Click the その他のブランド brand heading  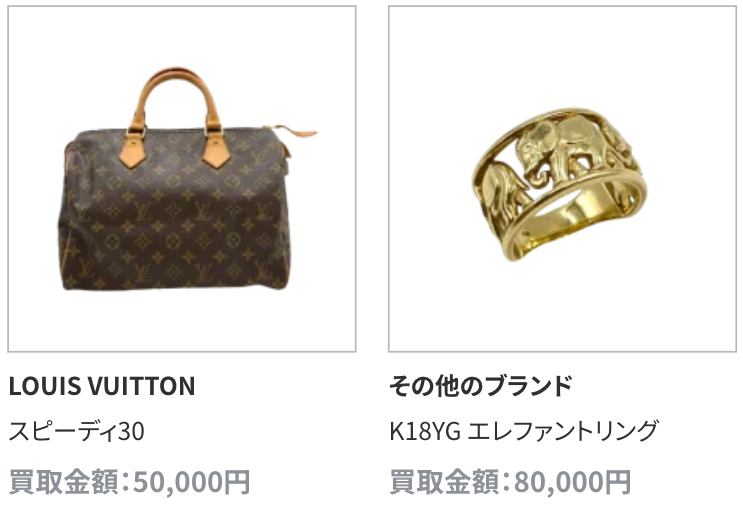481,386
